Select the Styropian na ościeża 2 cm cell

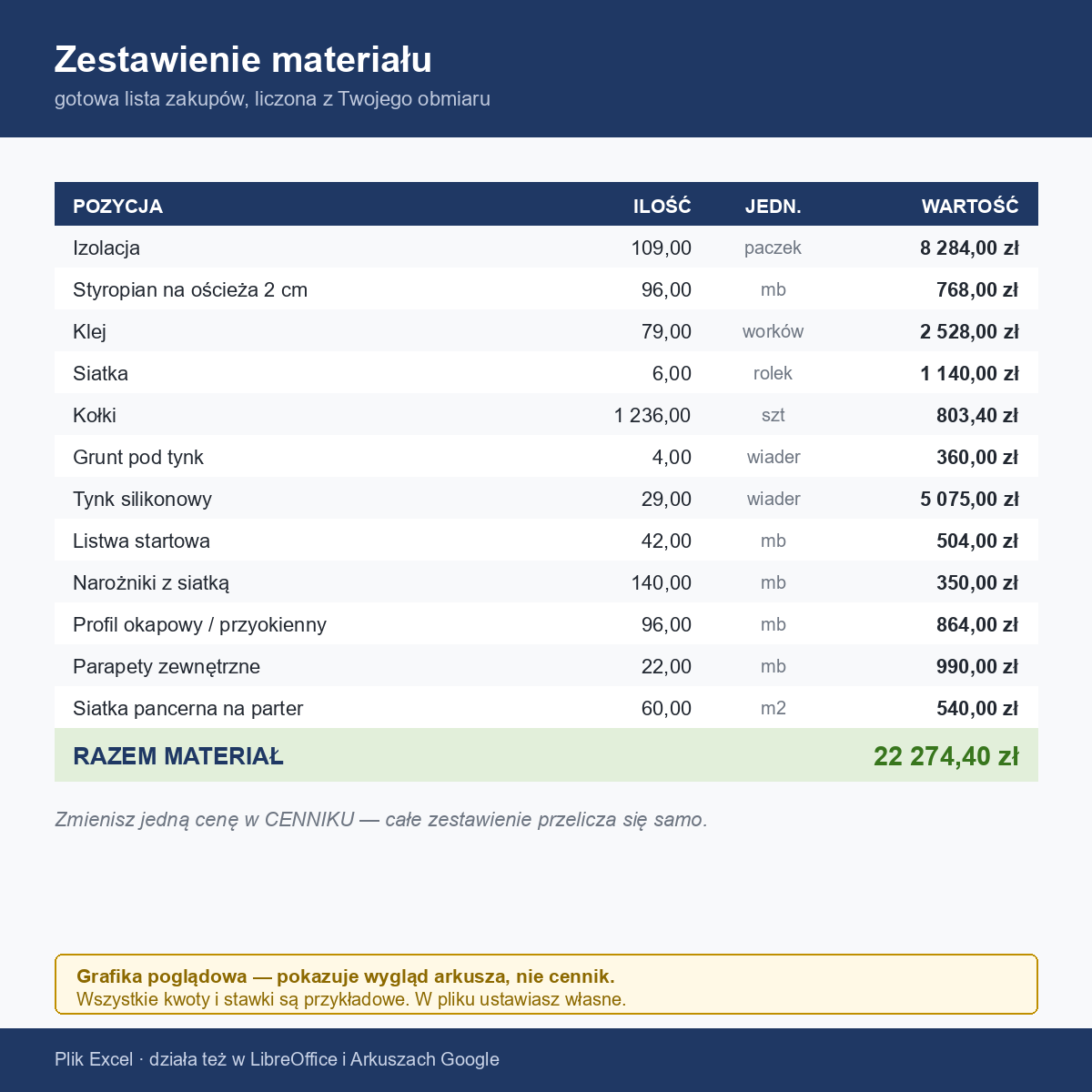[190, 289]
